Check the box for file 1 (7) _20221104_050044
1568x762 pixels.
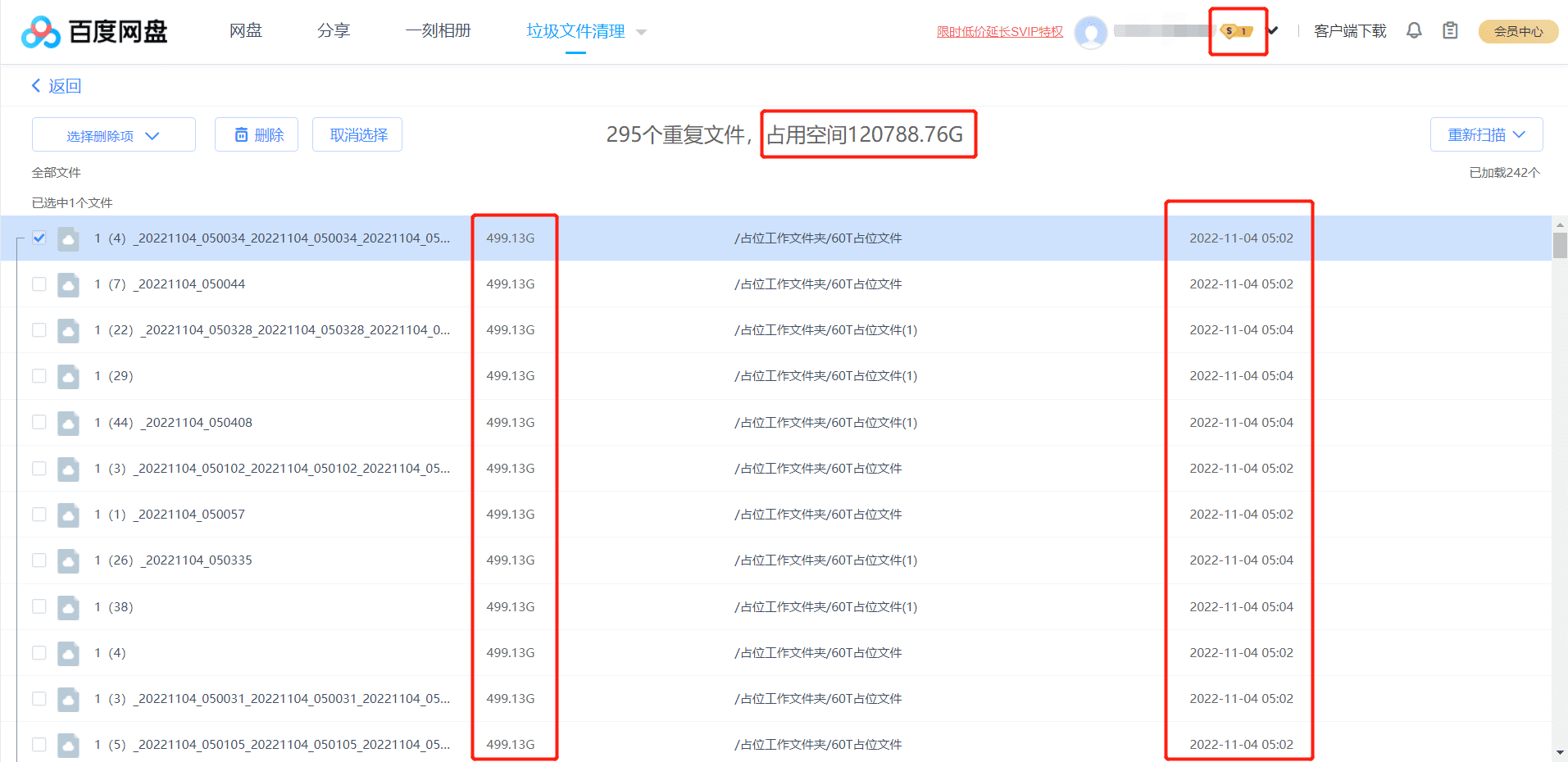coord(39,284)
